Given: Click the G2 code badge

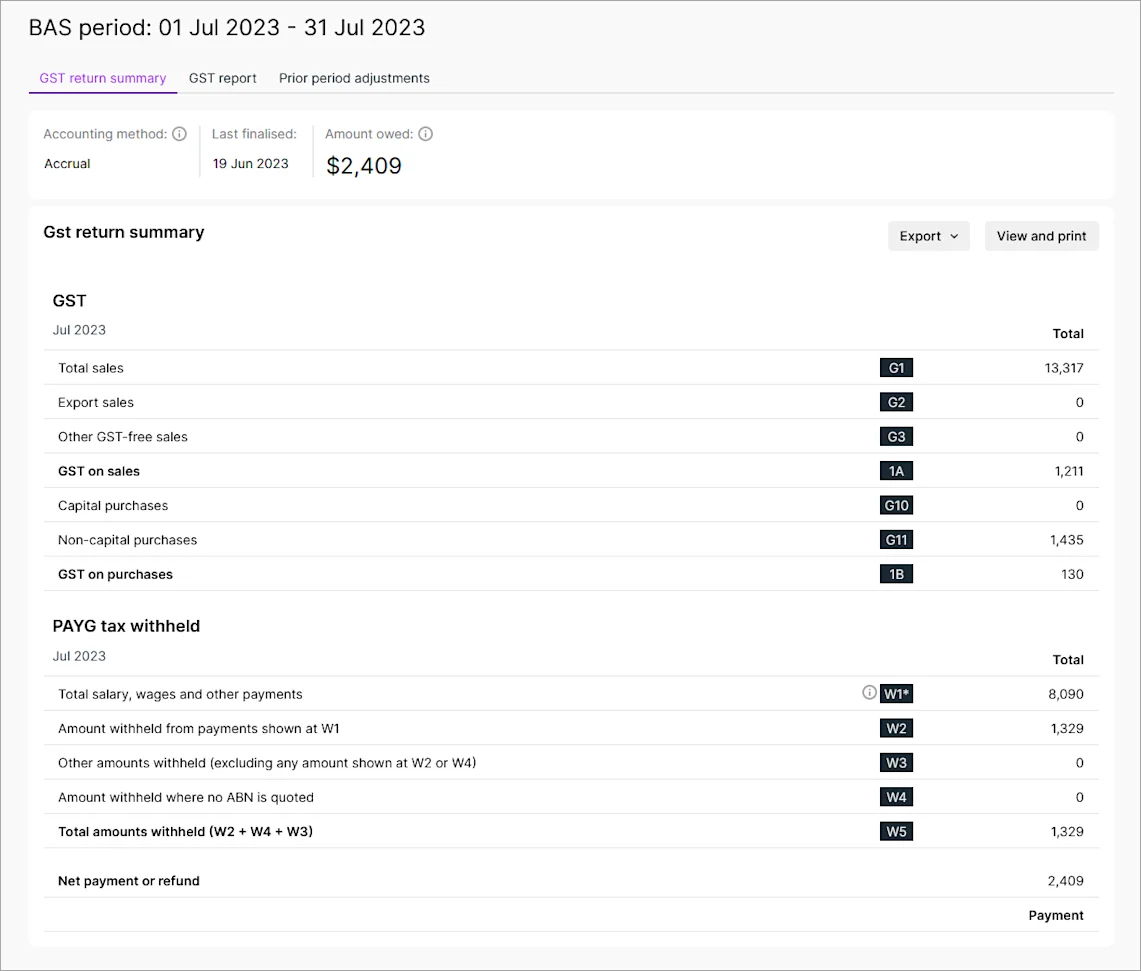Looking at the screenshot, I should (x=896, y=403).
